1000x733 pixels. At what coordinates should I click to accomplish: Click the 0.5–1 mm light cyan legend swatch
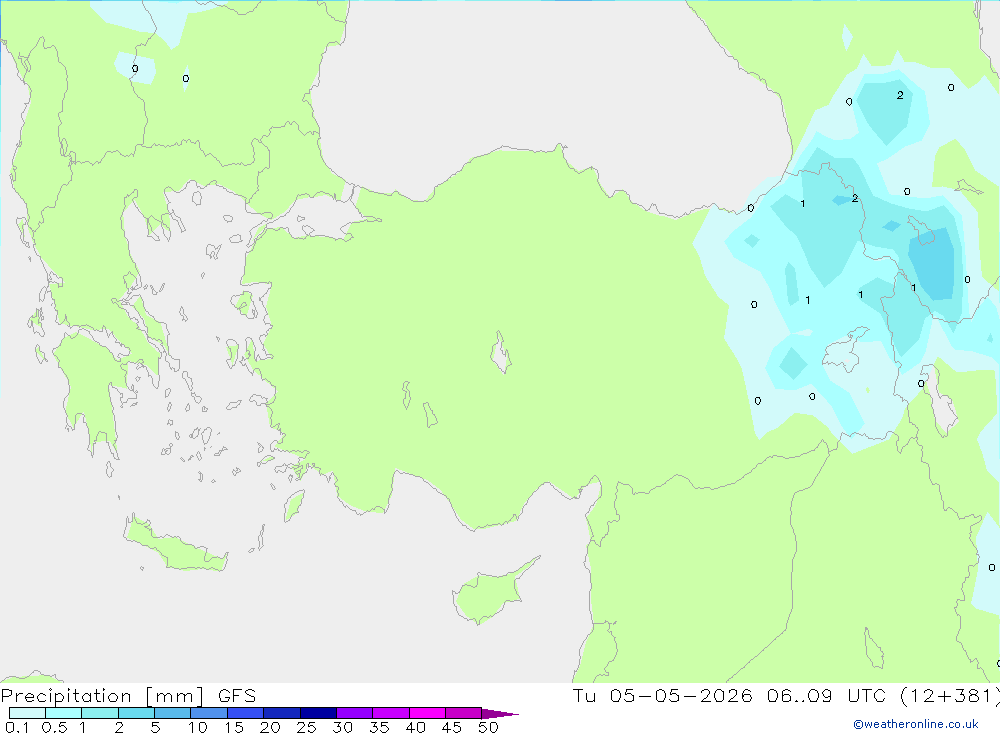point(64,713)
